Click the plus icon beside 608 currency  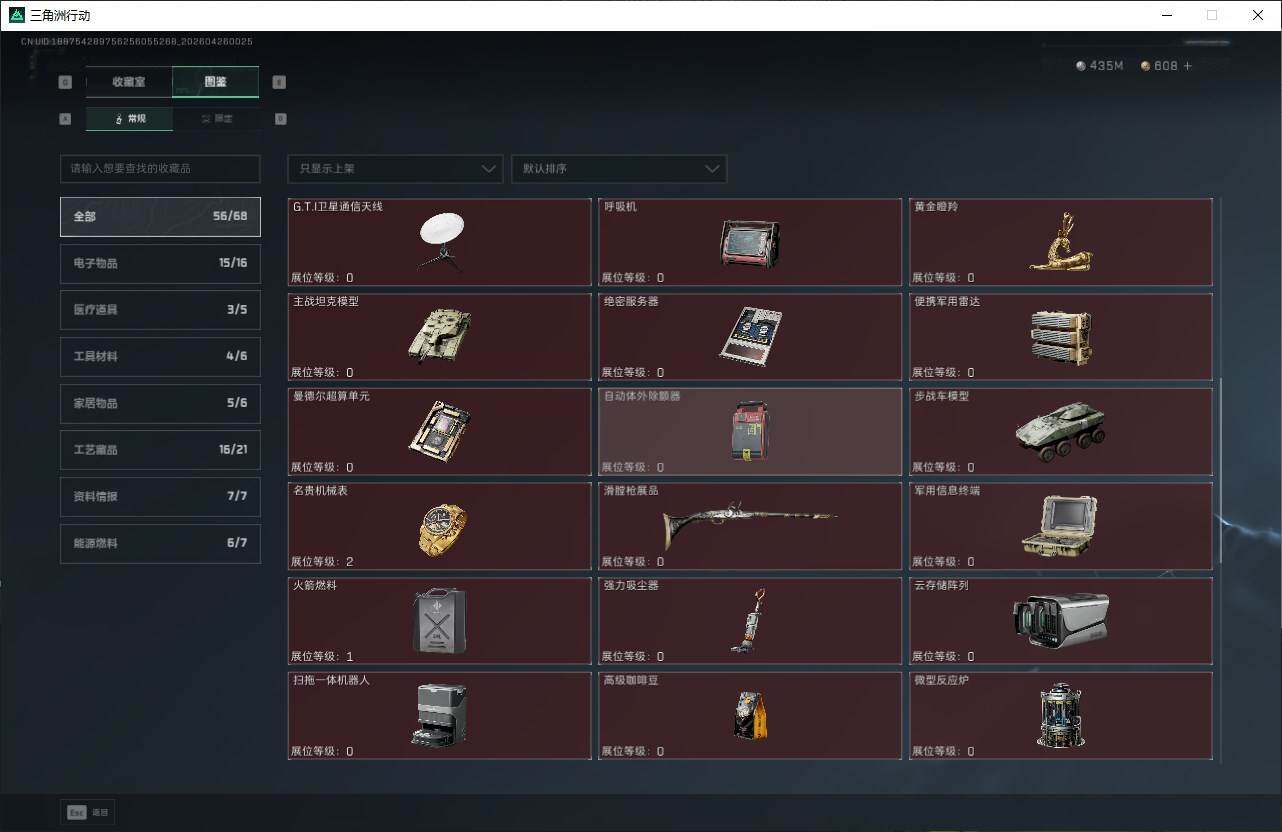1188,66
